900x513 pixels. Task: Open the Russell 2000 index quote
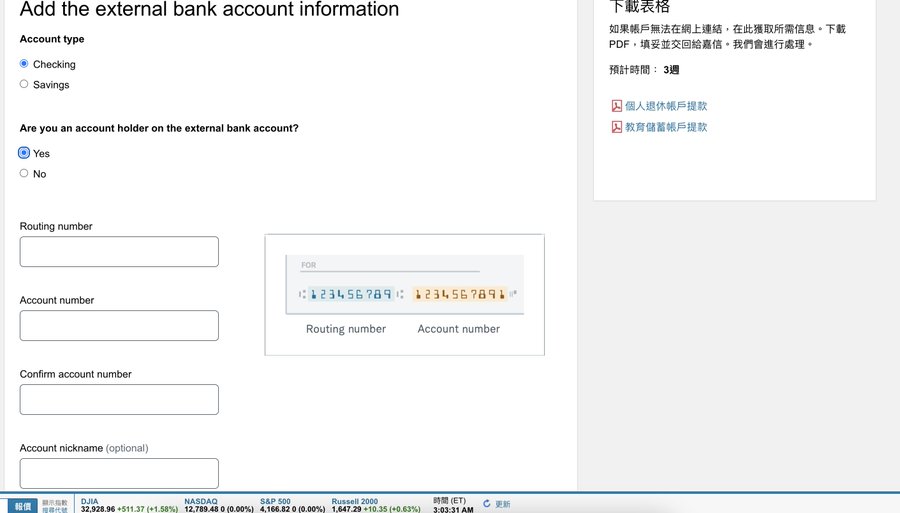pos(355,501)
